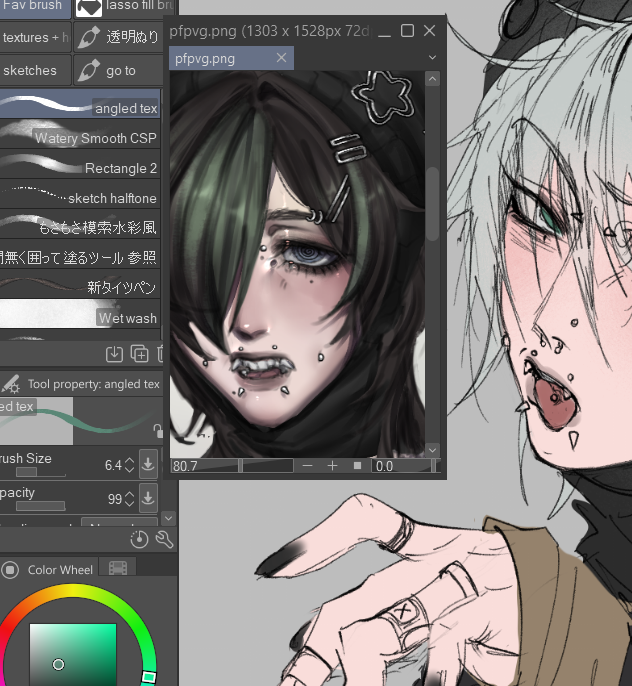Screen dimensions: 632x686
Task: Zoom in with the plus icon
Action: 332,466
